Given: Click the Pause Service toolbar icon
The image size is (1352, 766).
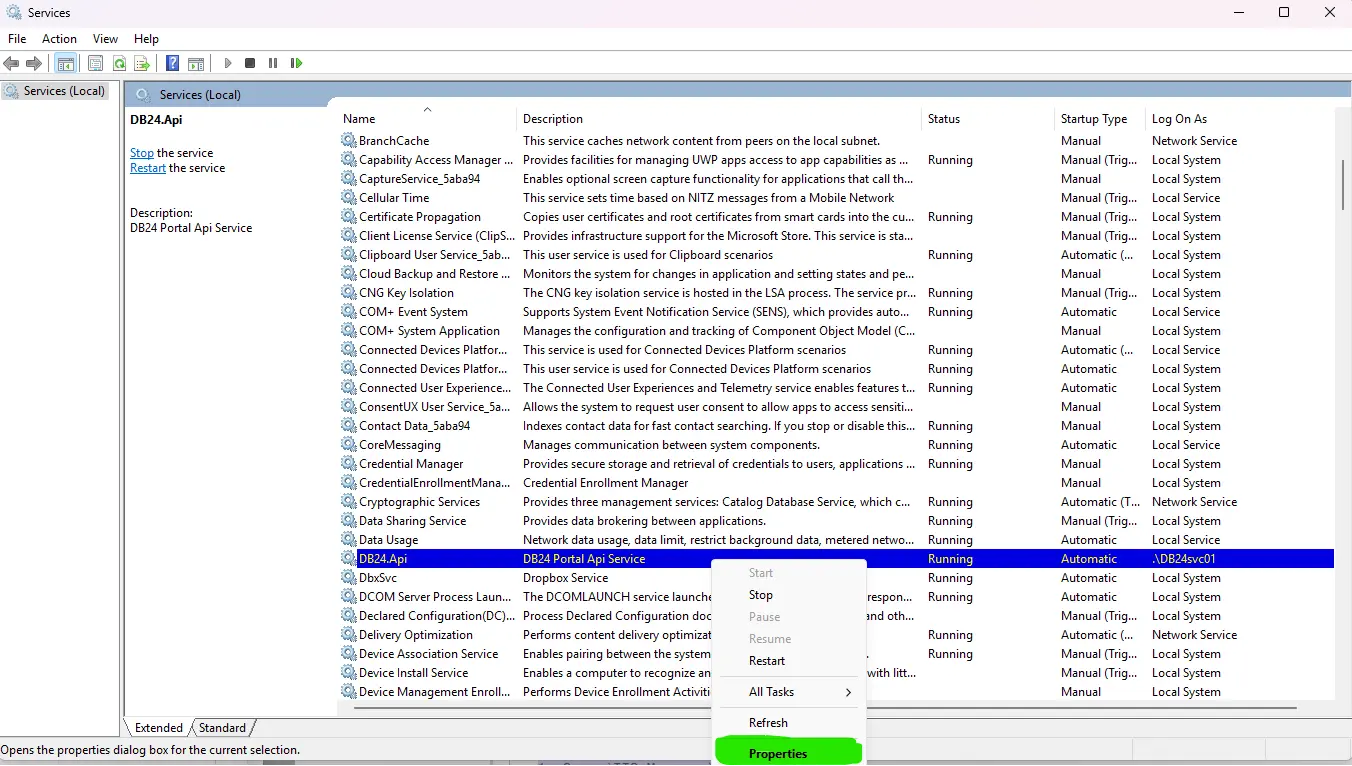Looking at the screenshot, I should click(273, 63).
